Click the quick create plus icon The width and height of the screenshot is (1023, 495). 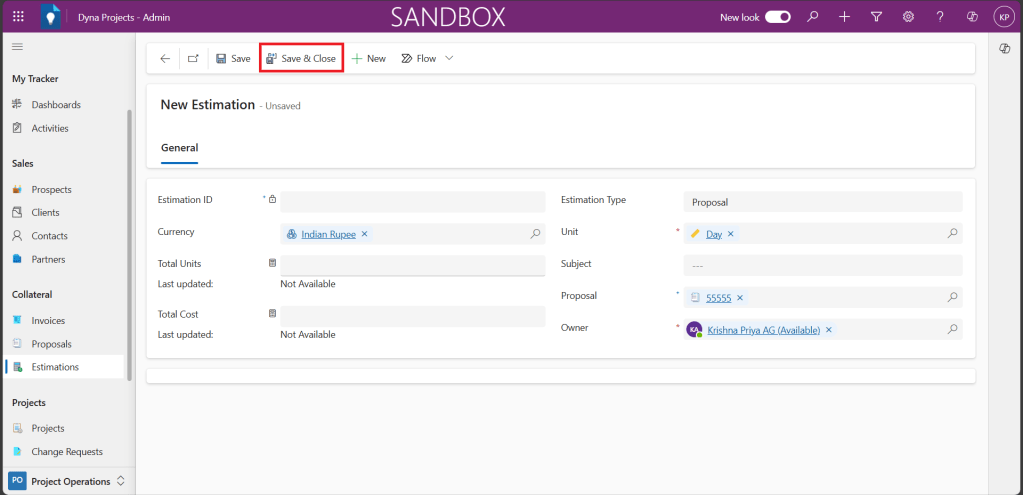tap(845, 17)
